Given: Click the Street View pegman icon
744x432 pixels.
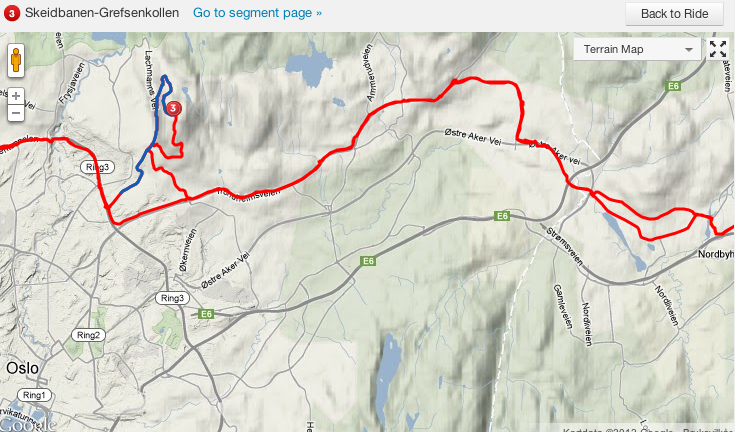Looking at the screenshot, I should point(16,60).
